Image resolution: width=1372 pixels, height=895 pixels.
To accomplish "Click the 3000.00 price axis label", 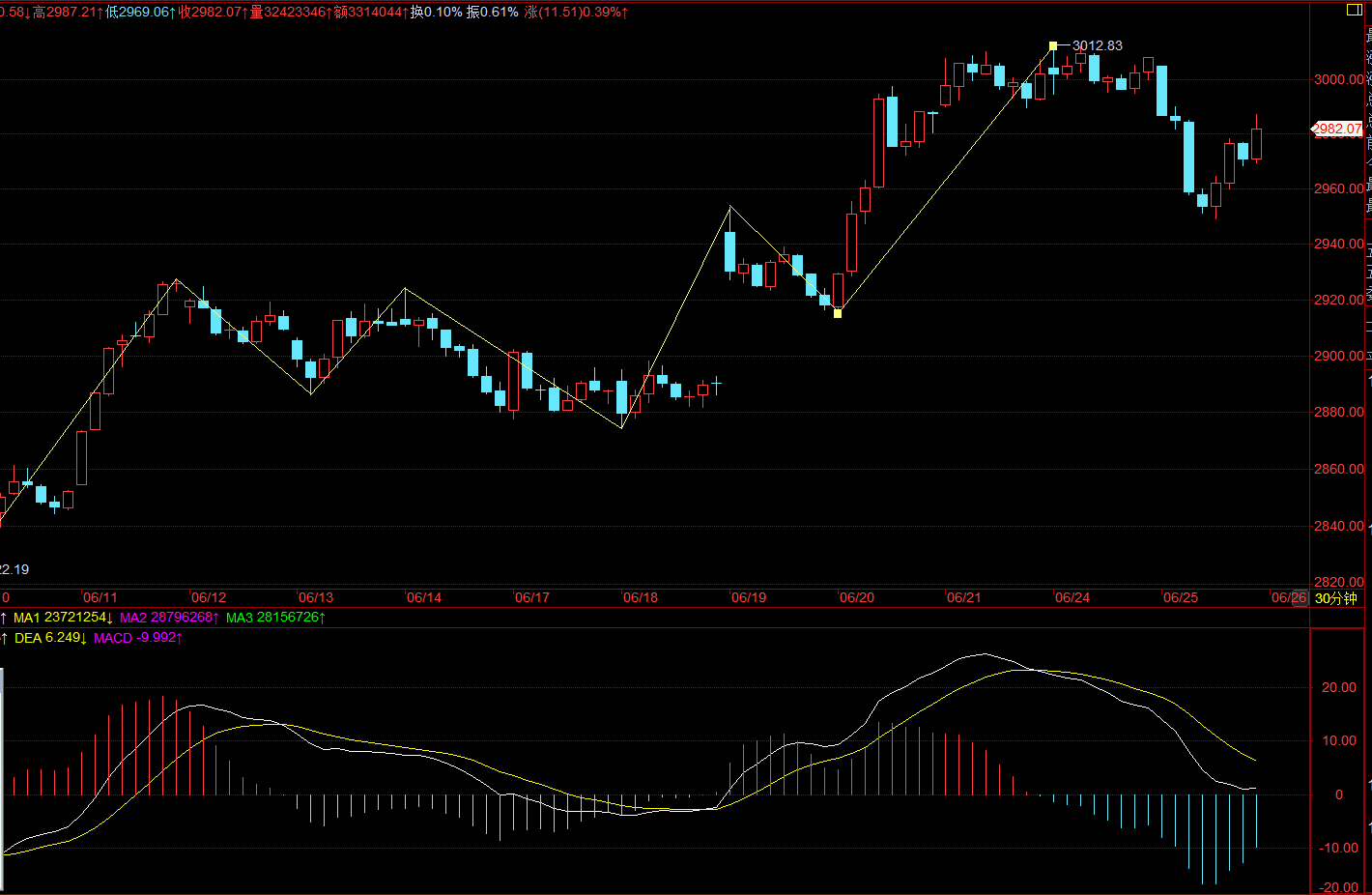I will 1339,79.
